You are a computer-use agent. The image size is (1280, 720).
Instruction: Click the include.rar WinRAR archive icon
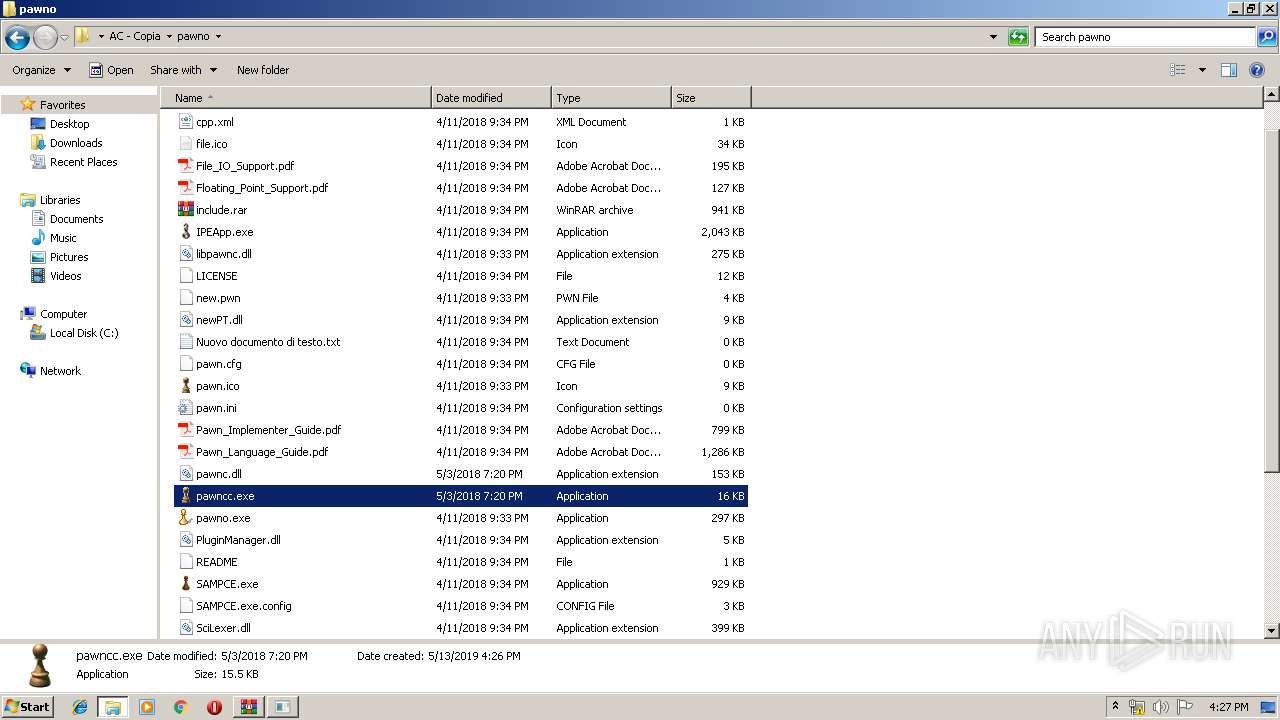[185, 210]
